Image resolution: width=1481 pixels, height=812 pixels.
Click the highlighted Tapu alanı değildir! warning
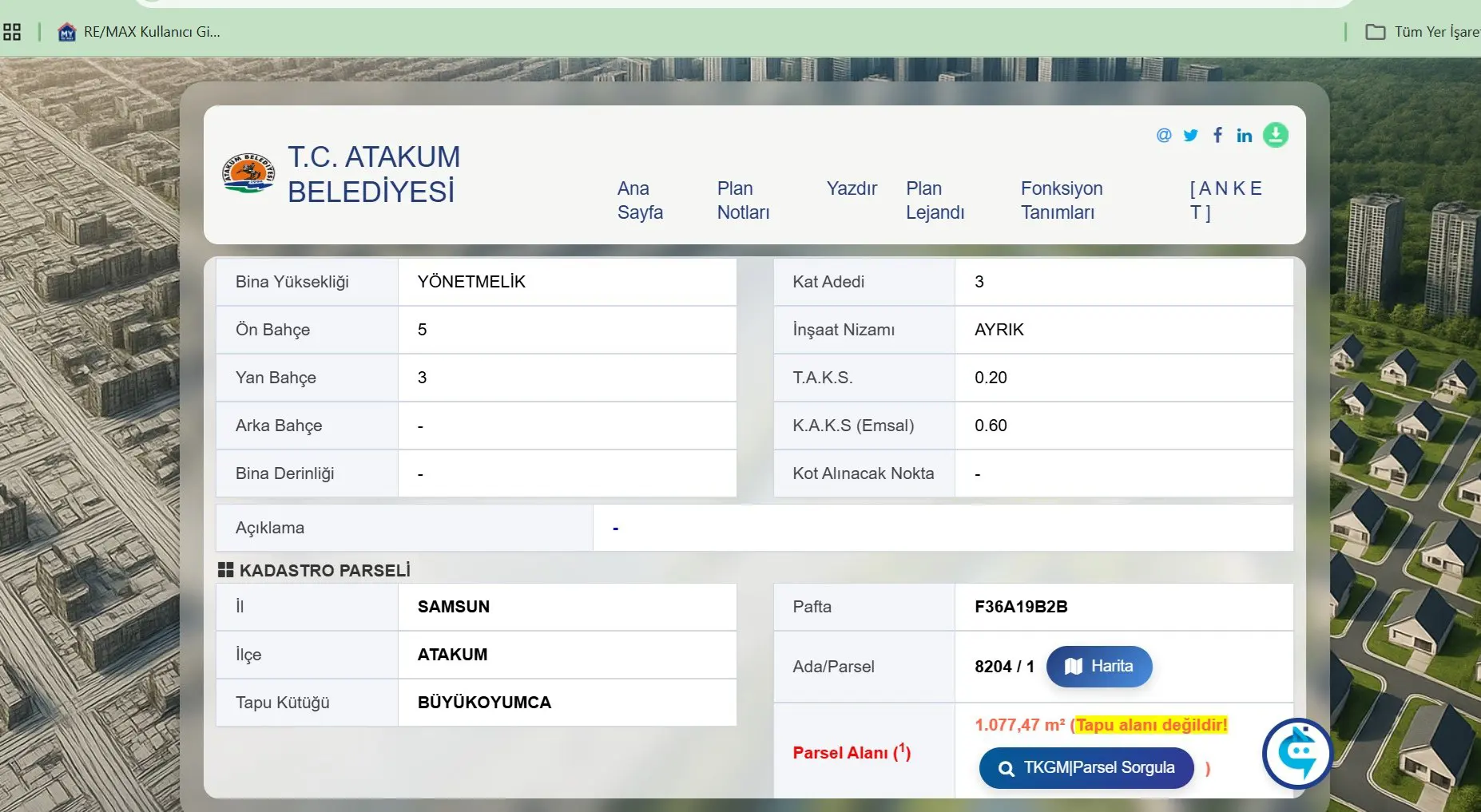point(1151,725)
